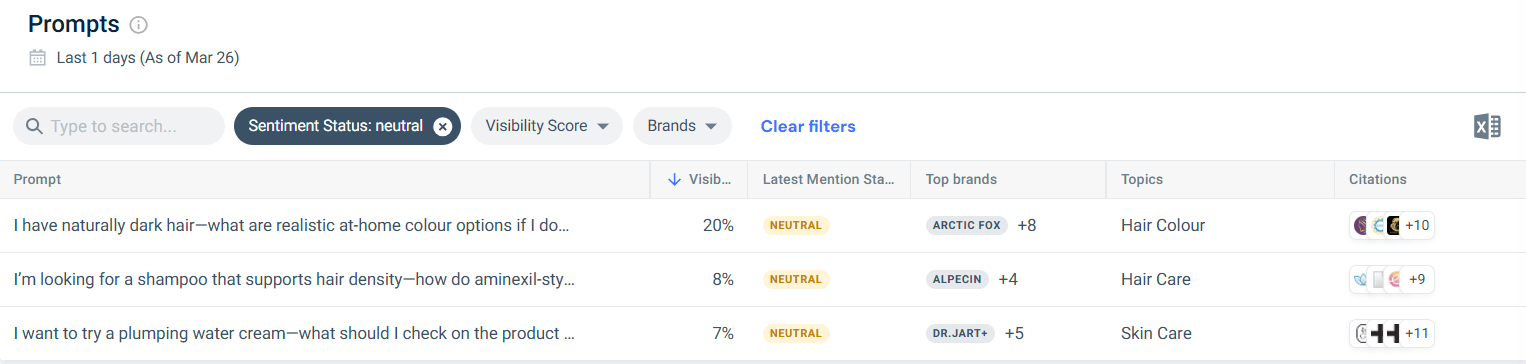Viewport: 1526px width, 364px height.
Task: Click the info icon beside Prompts title
Action: (139, 25)
